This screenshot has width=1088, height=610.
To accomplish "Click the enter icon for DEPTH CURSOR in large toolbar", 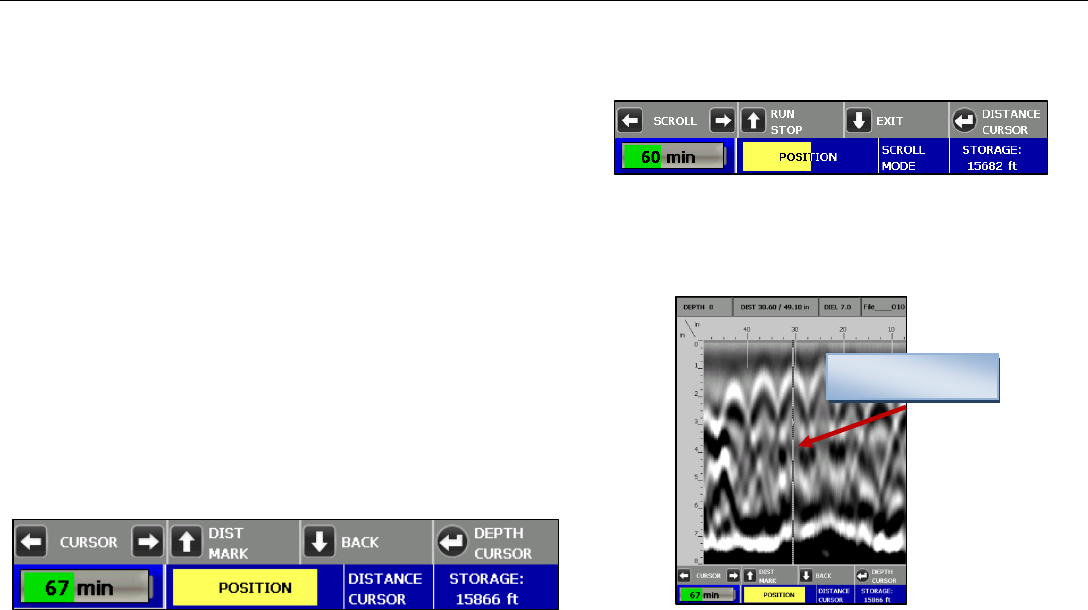I will [x=452, y=541].
